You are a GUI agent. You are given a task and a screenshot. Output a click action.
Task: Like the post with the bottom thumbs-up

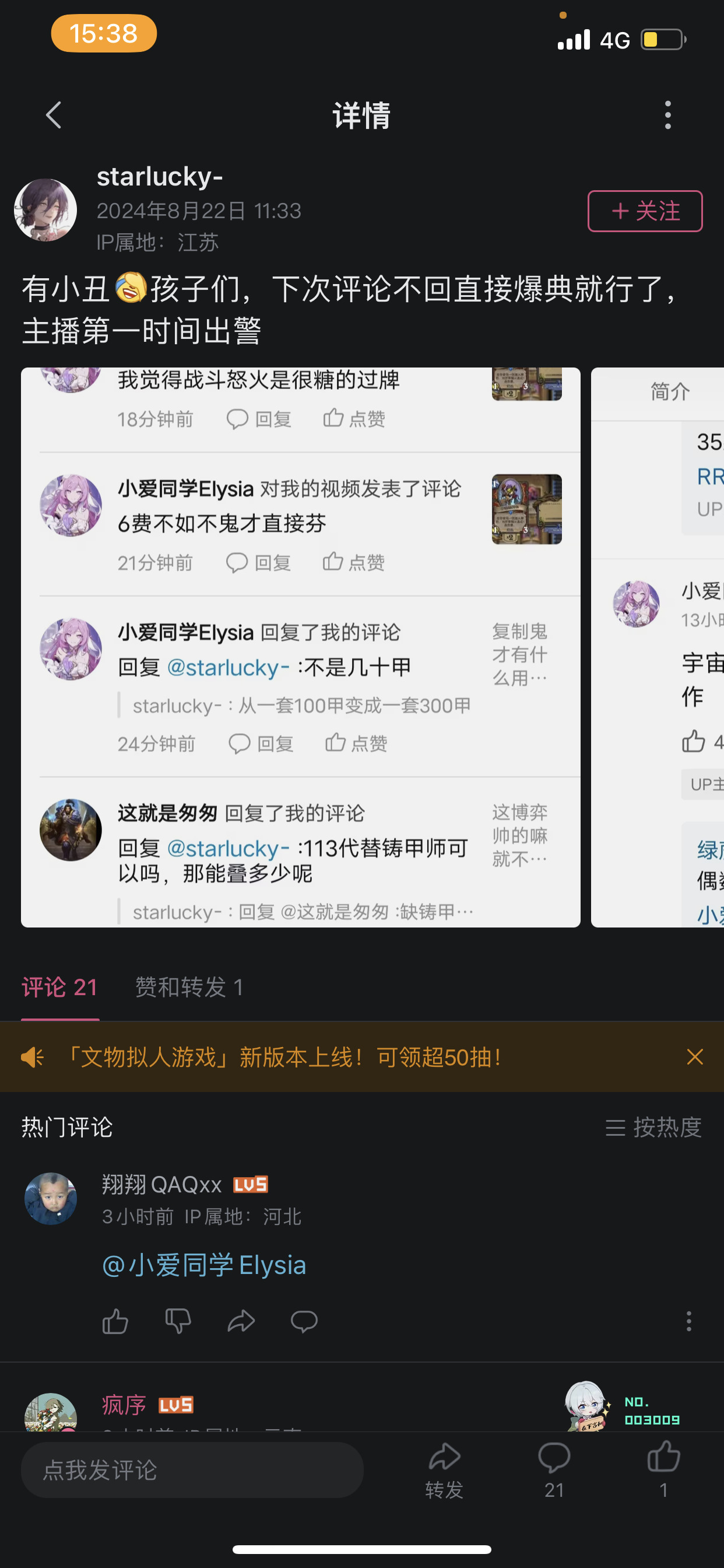pos(663,1471)
